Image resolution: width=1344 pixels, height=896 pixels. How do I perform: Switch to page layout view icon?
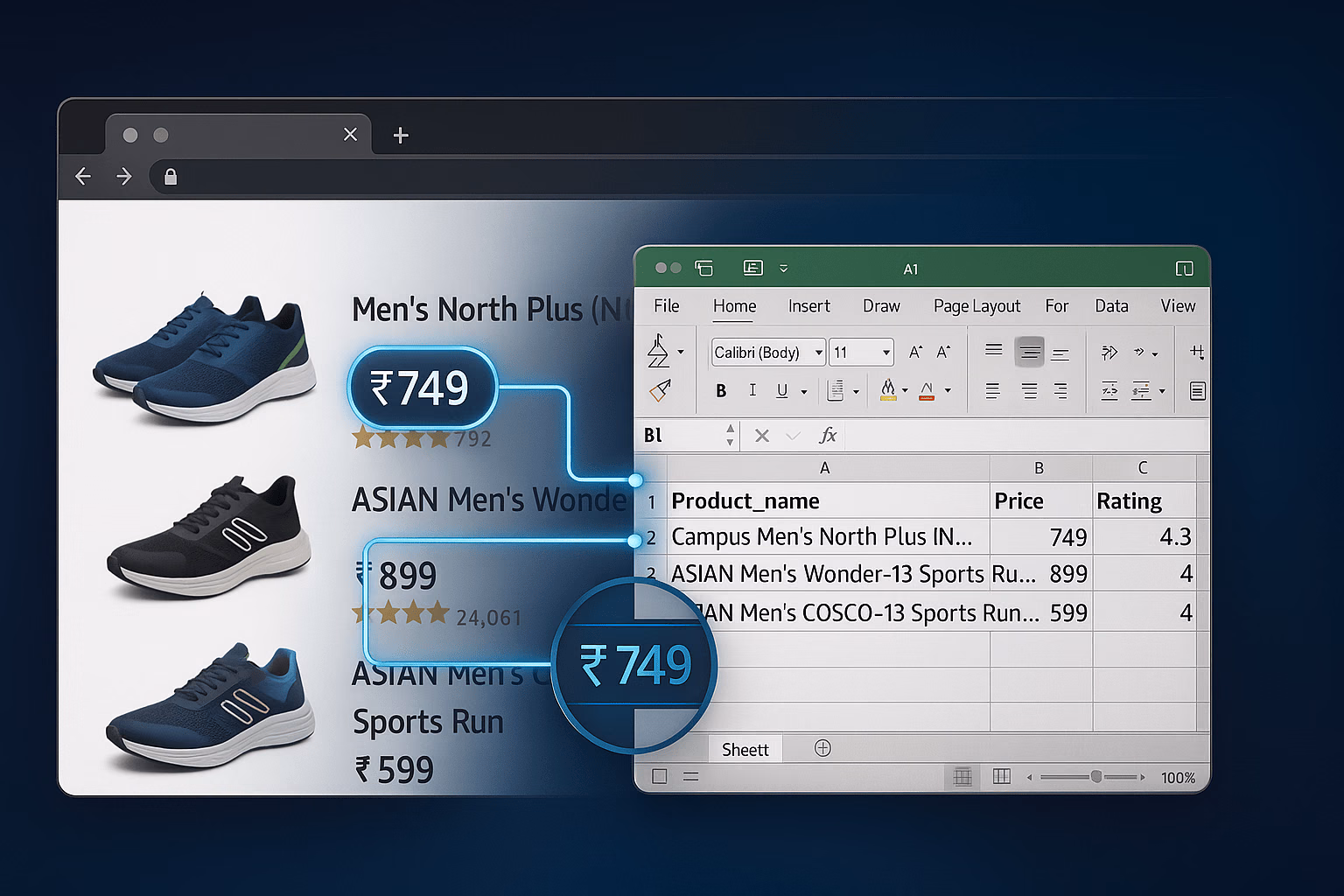(x=1002, y=776)
